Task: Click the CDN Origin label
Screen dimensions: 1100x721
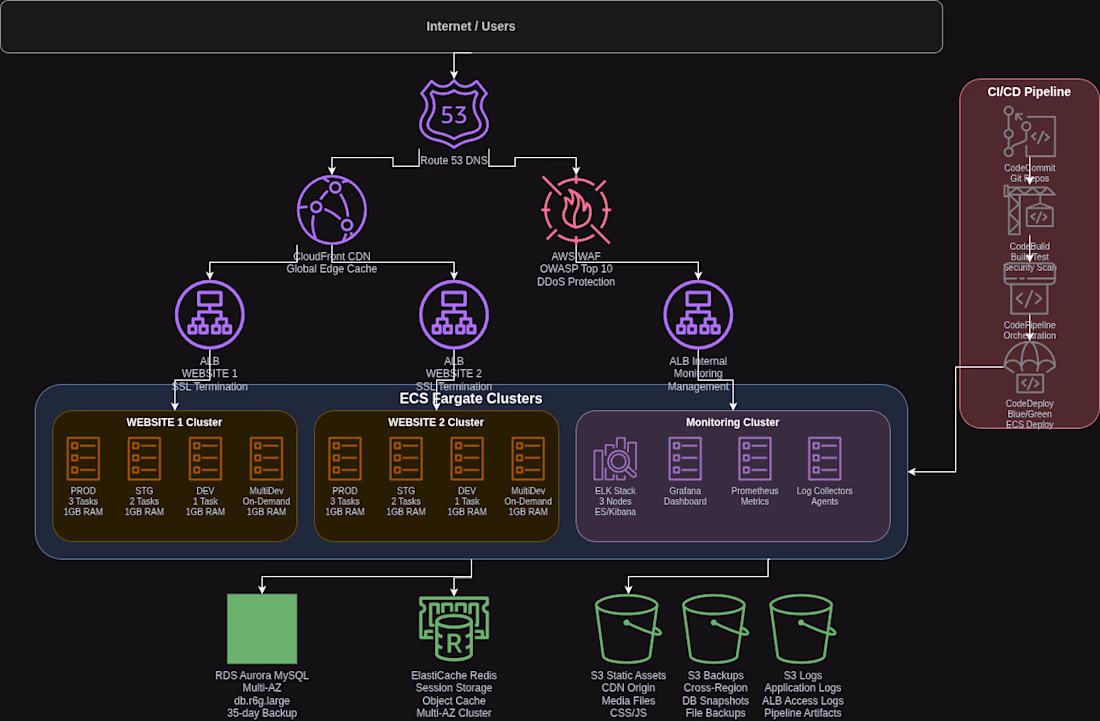Action: click(628, 688)
